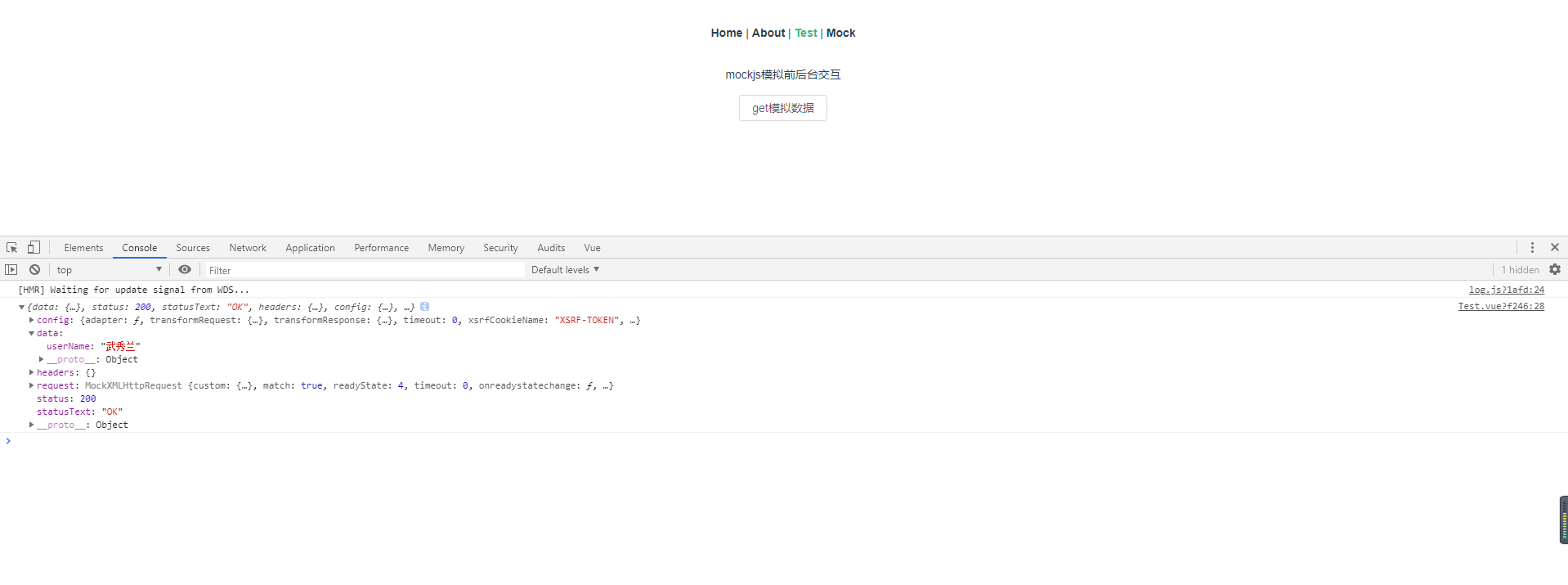Viewport: 1568px width, 585px height.
Task: Open the Sources tab
Action: (193, 247)
